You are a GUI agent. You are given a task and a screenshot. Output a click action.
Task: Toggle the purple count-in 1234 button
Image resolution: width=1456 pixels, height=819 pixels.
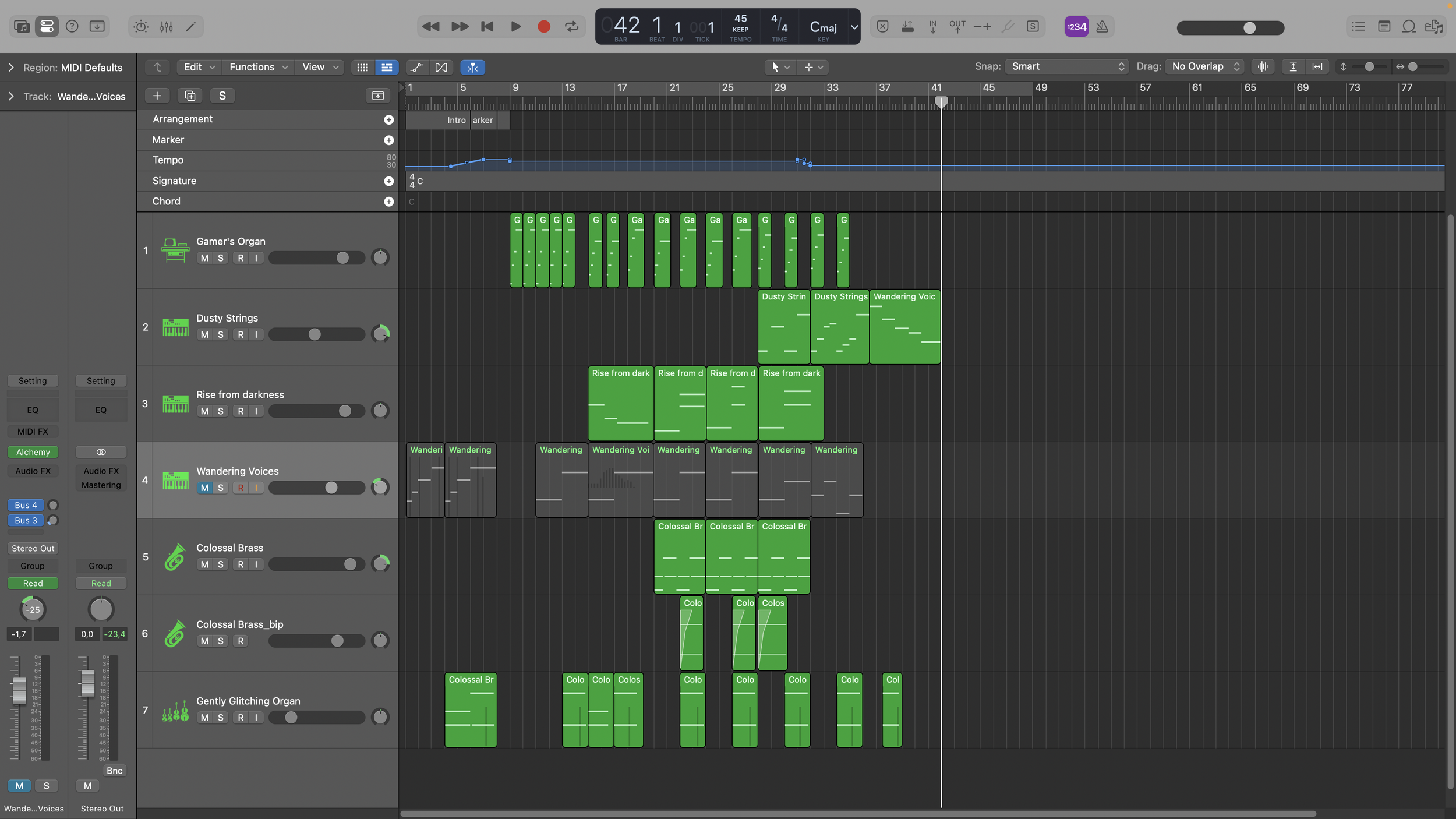tap(1076, 27)
